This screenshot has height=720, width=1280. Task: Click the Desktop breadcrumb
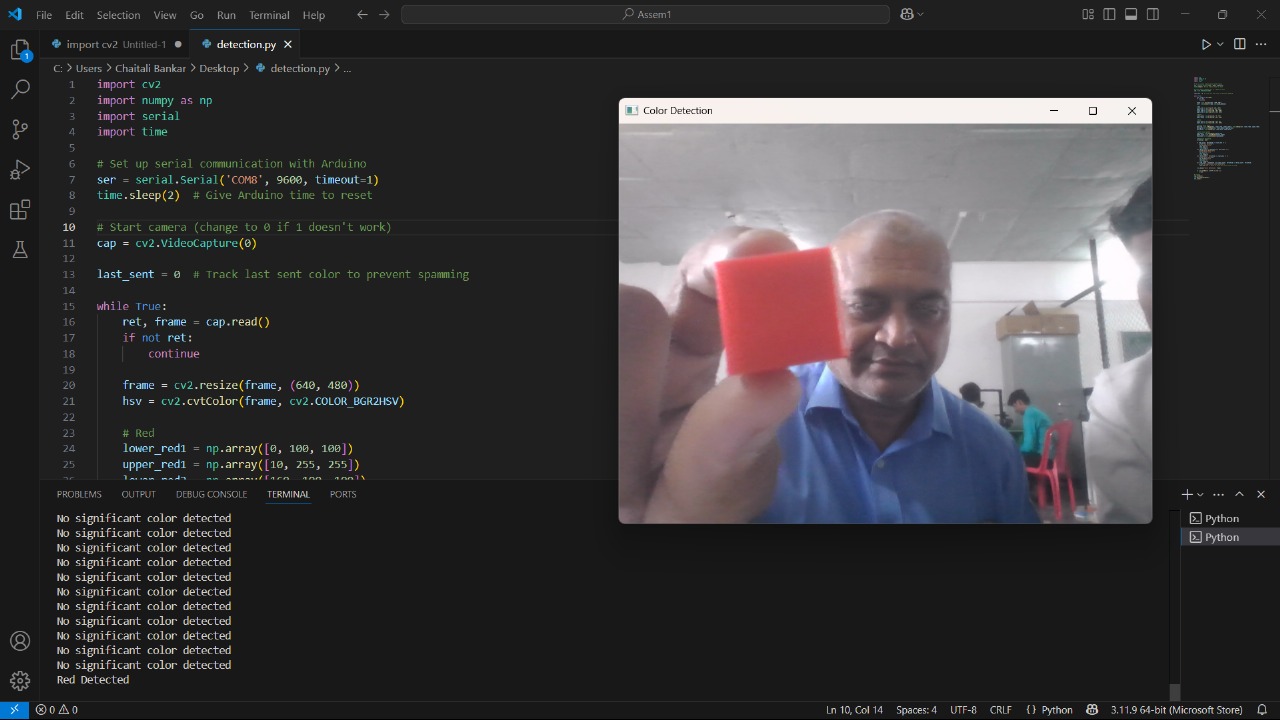tap(219, 68)
